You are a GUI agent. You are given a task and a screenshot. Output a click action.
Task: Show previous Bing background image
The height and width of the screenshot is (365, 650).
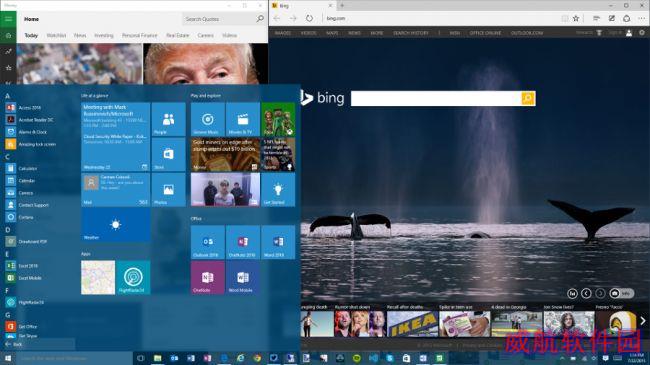586,293
